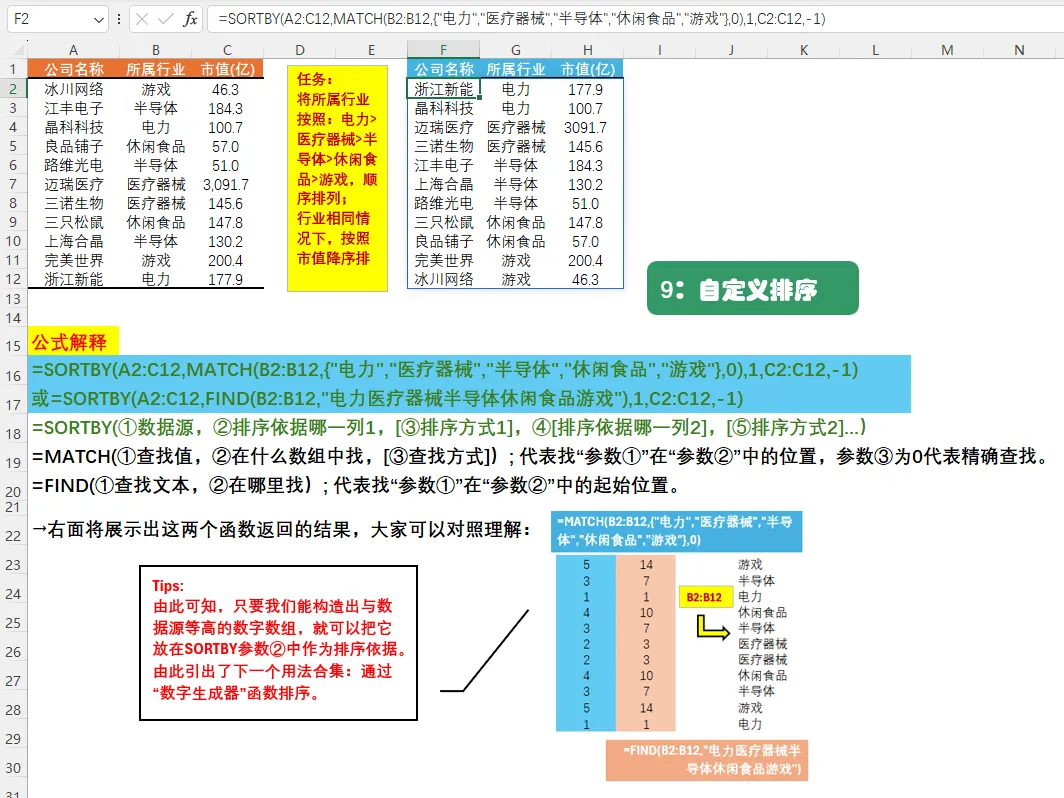1064x798 pixels.
Task: Click the blue MATCH formula label box
Action: click(677, 531)
